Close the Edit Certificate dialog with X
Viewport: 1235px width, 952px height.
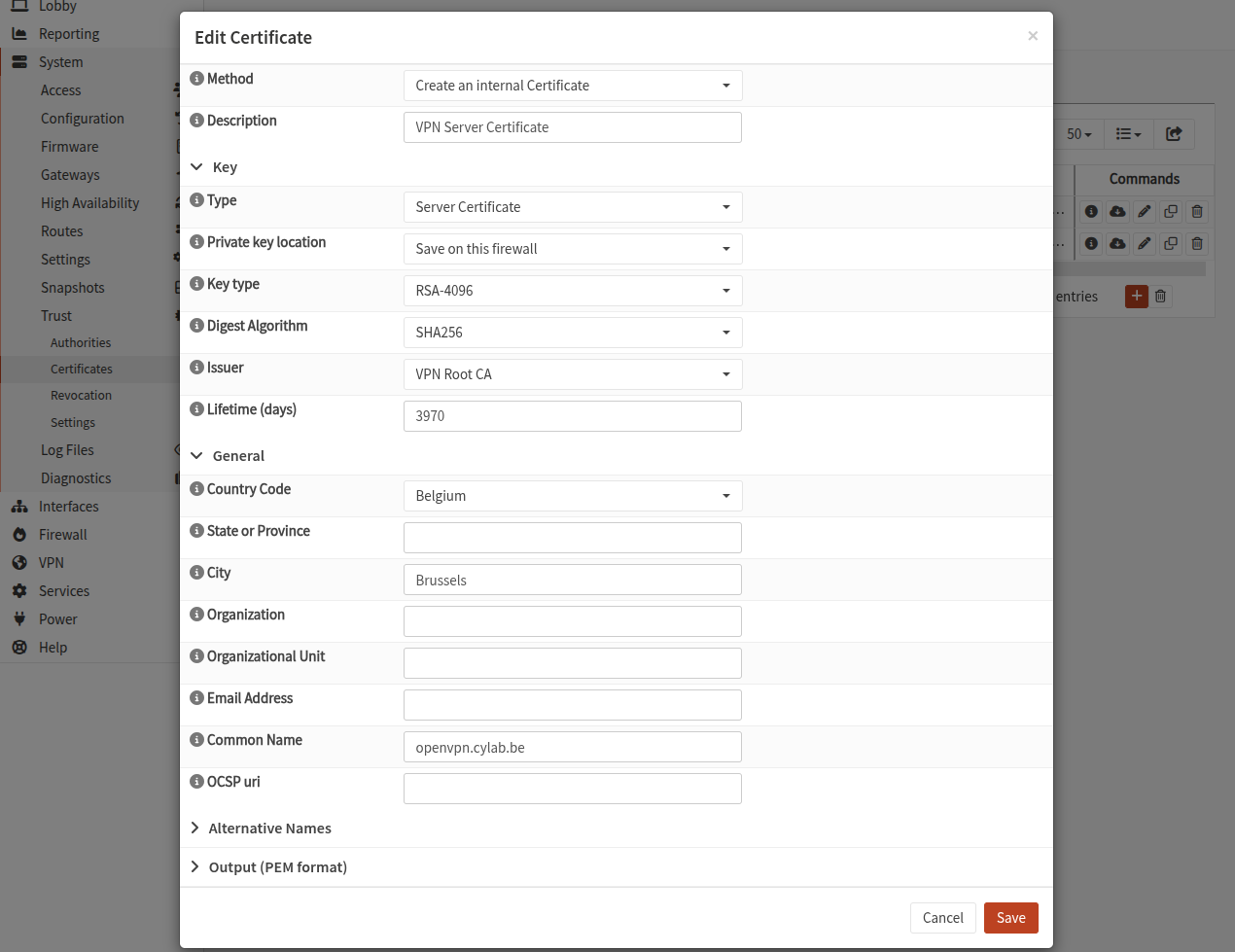[x=1033, y=36]
